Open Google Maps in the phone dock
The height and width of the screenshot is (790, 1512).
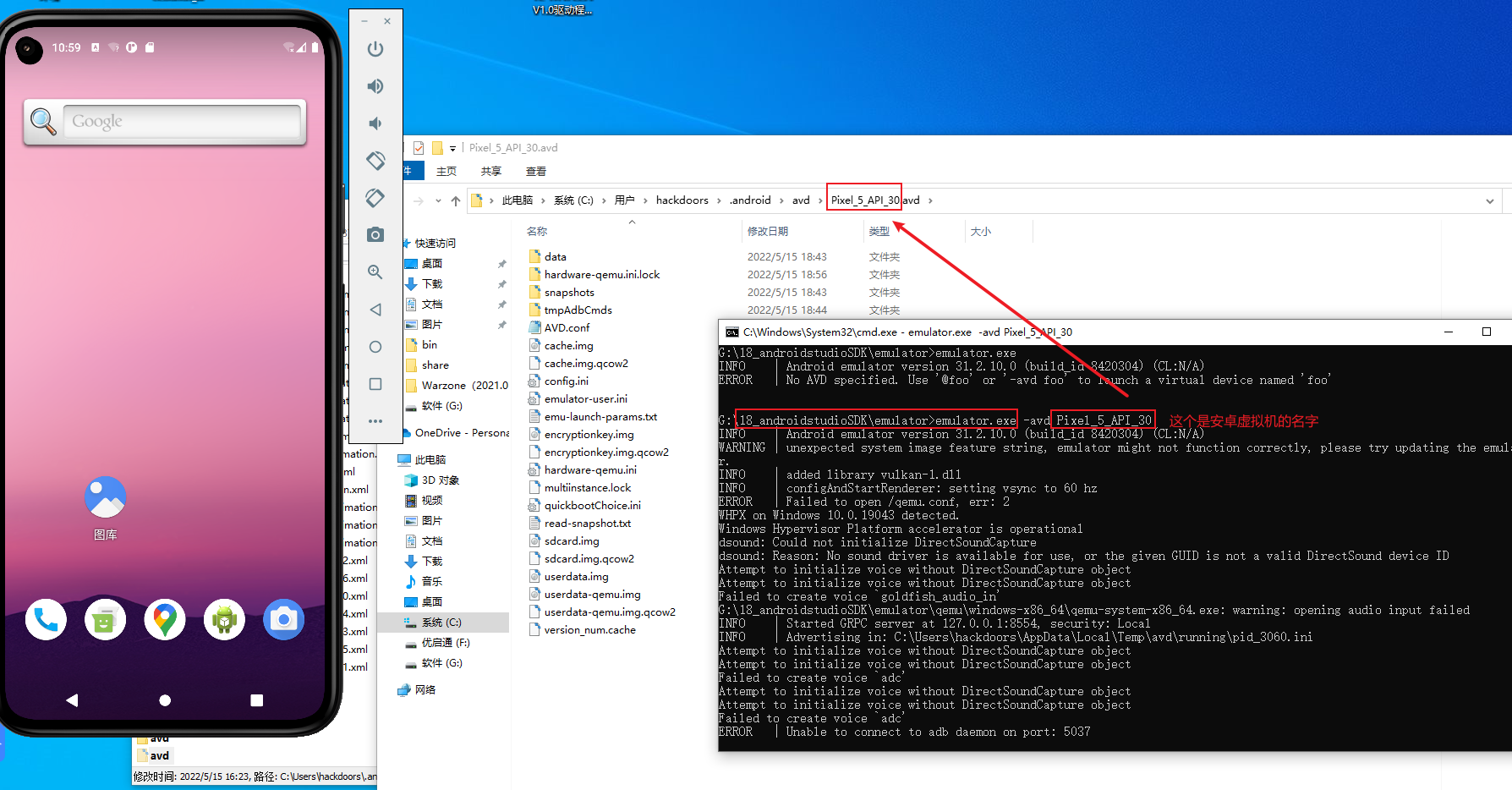click(165, 620)
